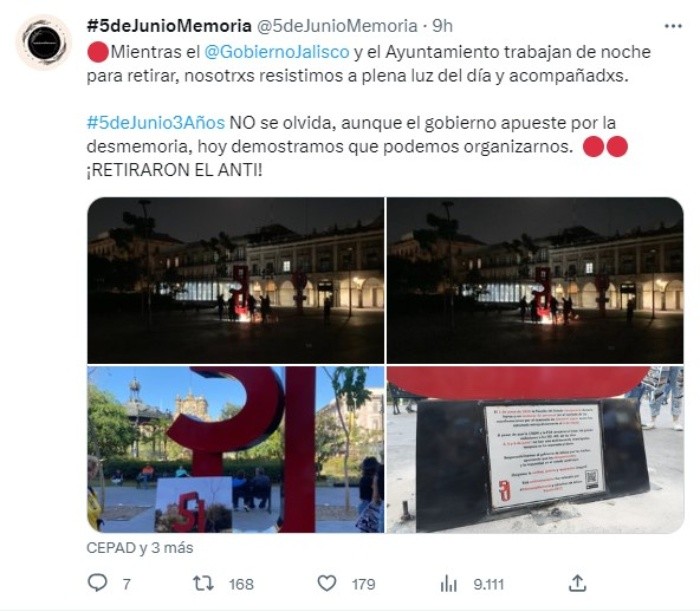Click the 179 likes count
The height and width of the screenshot is (612, 700).
point(363,584)
